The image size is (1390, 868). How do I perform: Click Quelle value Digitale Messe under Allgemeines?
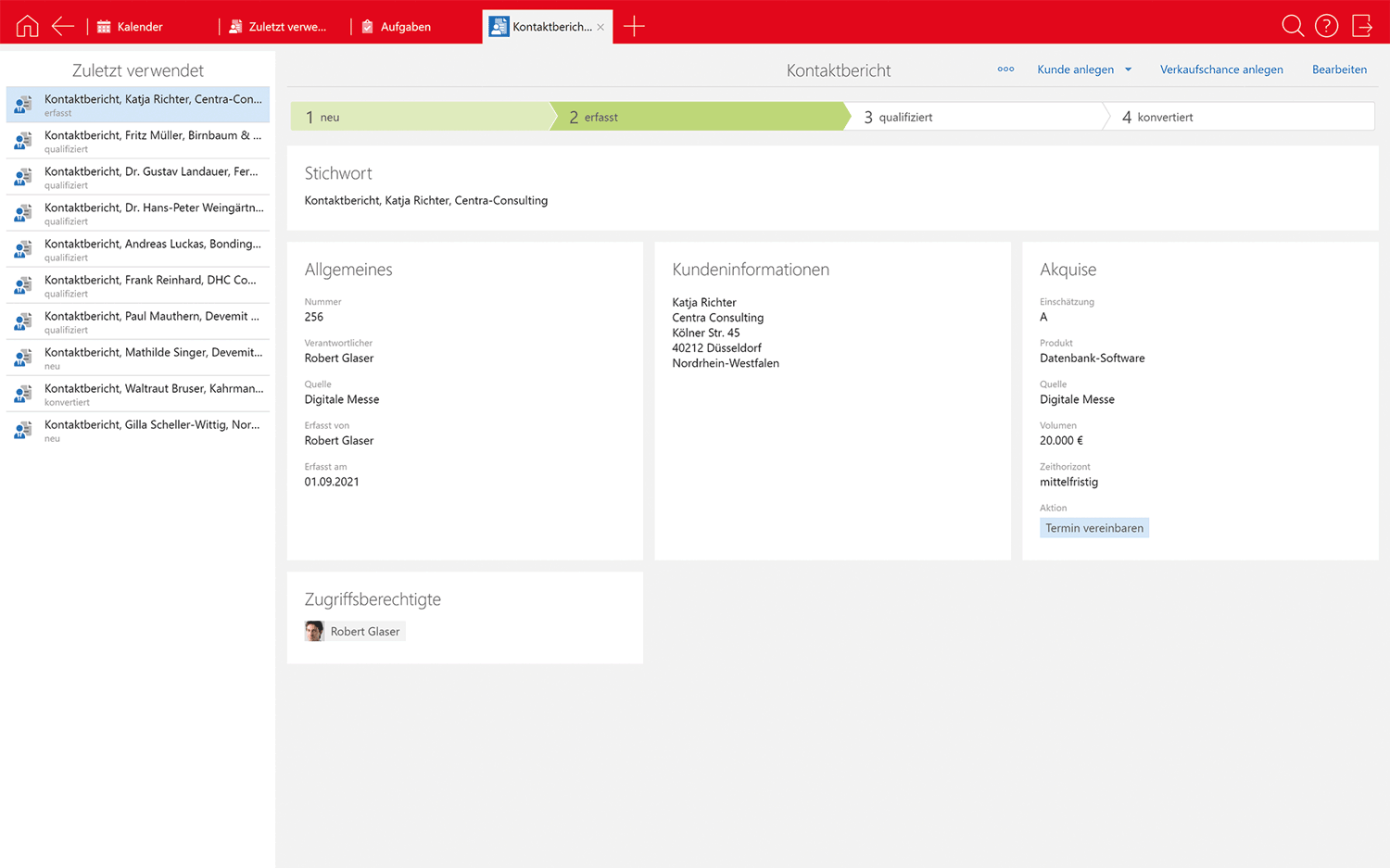pyautogui.click(x=342, y=399)
